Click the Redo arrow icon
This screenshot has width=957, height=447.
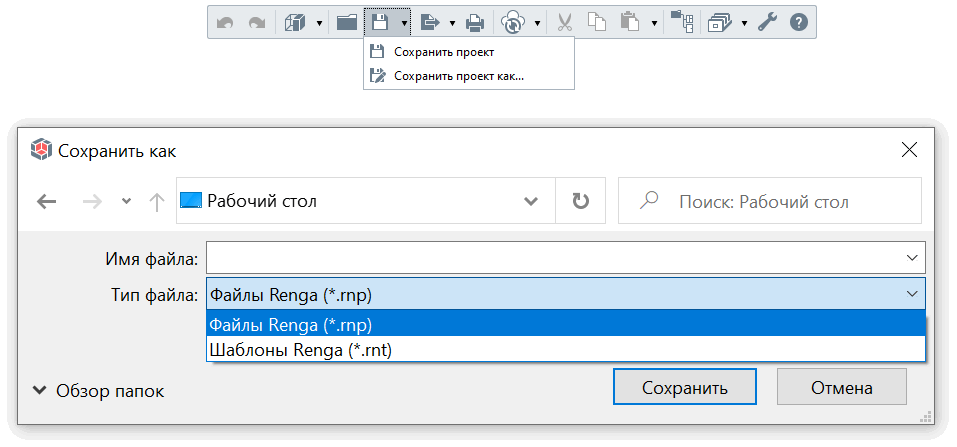click(257, 23)
